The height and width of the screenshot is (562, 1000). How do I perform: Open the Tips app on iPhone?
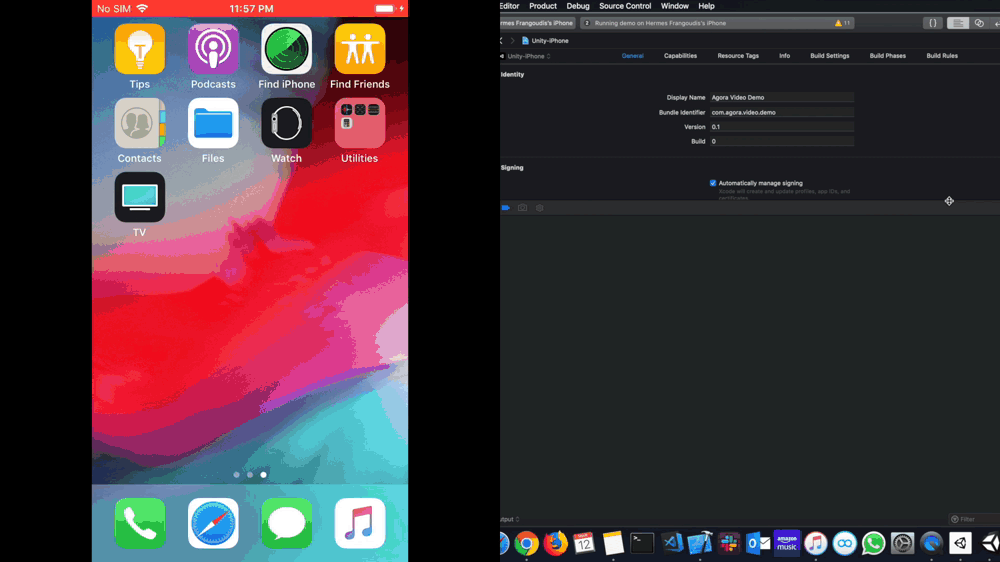tap(140, 50)
